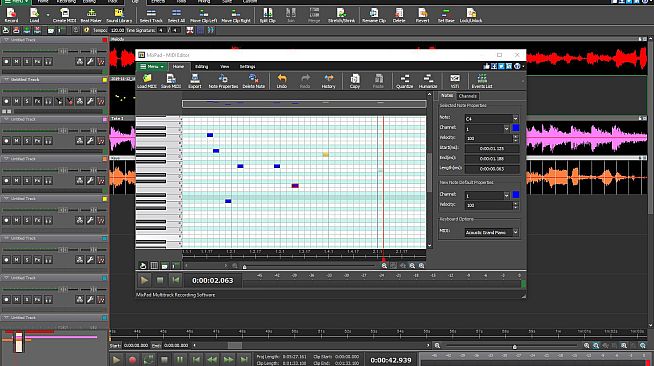Click Set Base in the main toolbar
Screen dimensions: 654x366
point(446,15)
